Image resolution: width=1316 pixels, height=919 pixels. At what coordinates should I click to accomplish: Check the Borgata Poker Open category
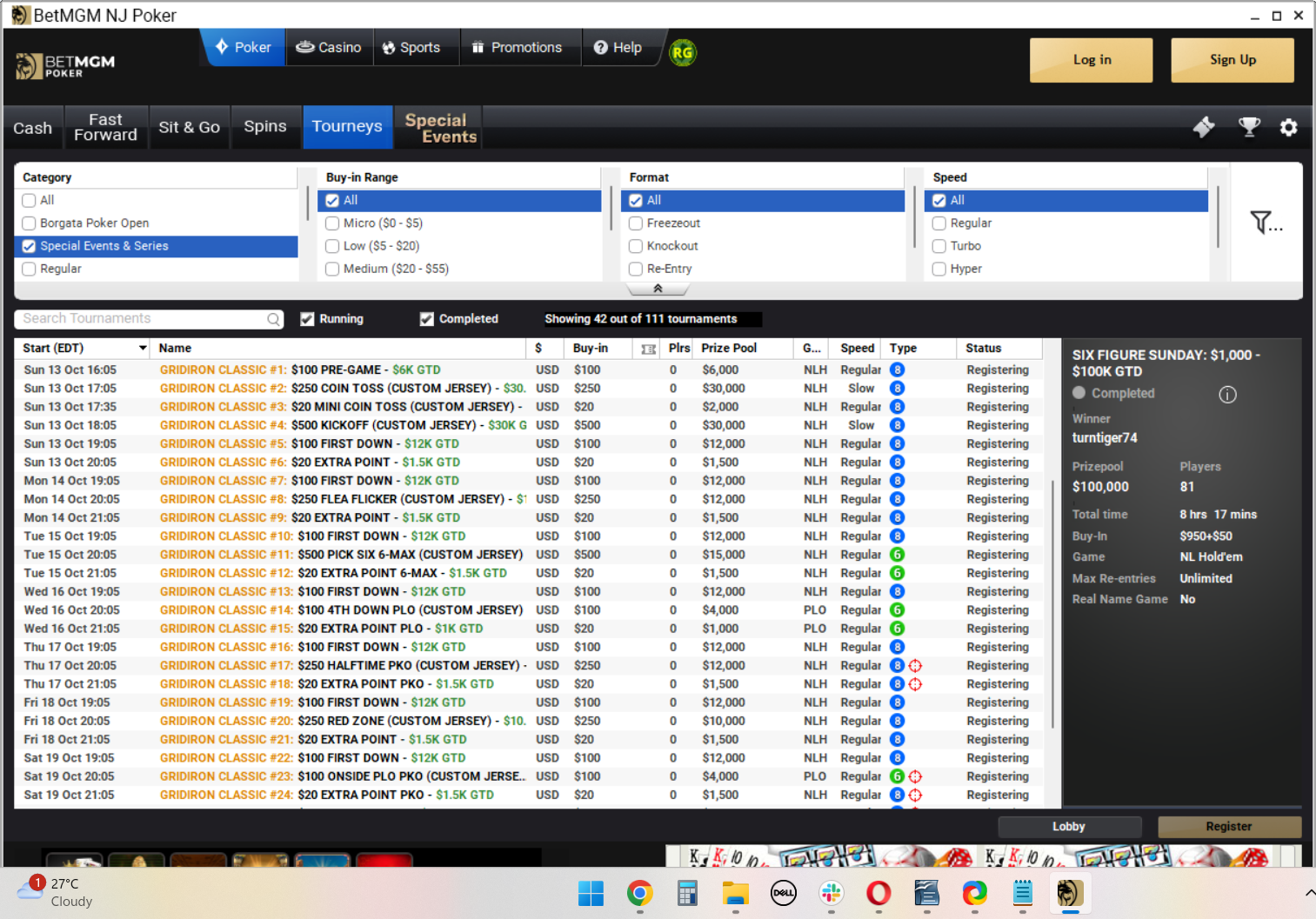(x=30, y=223)
